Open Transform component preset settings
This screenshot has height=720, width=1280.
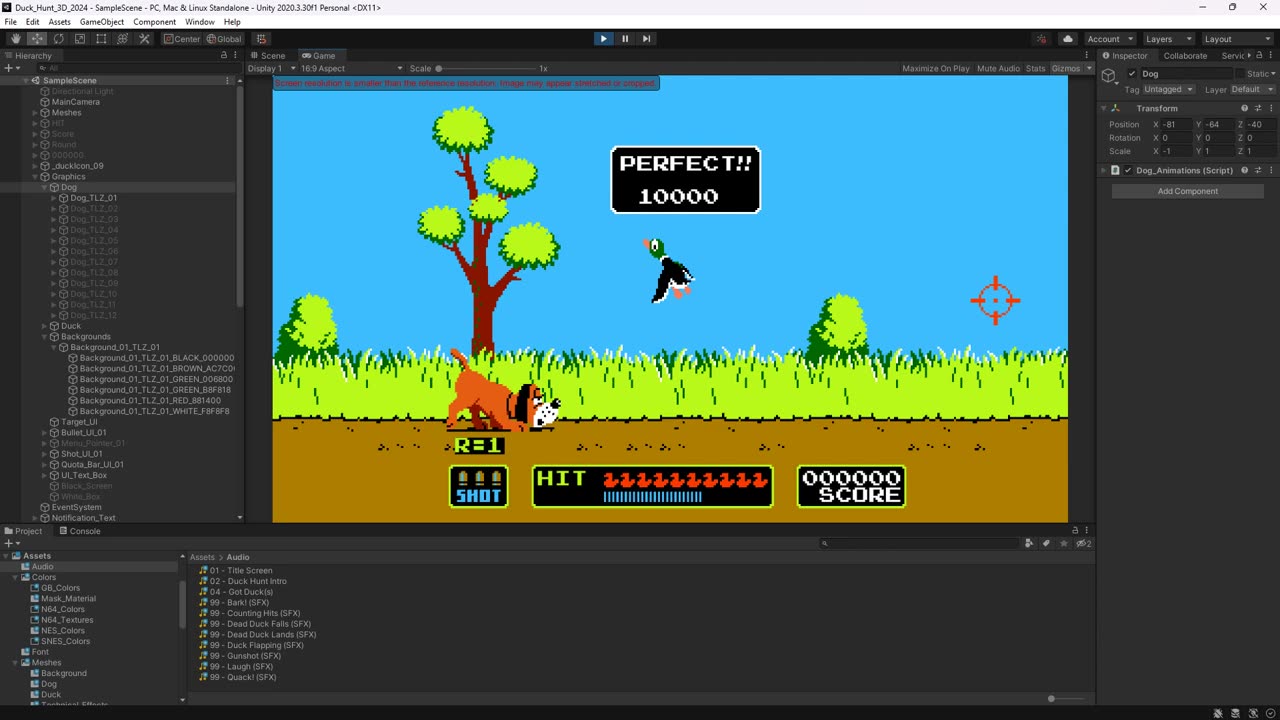[1258, 108]
